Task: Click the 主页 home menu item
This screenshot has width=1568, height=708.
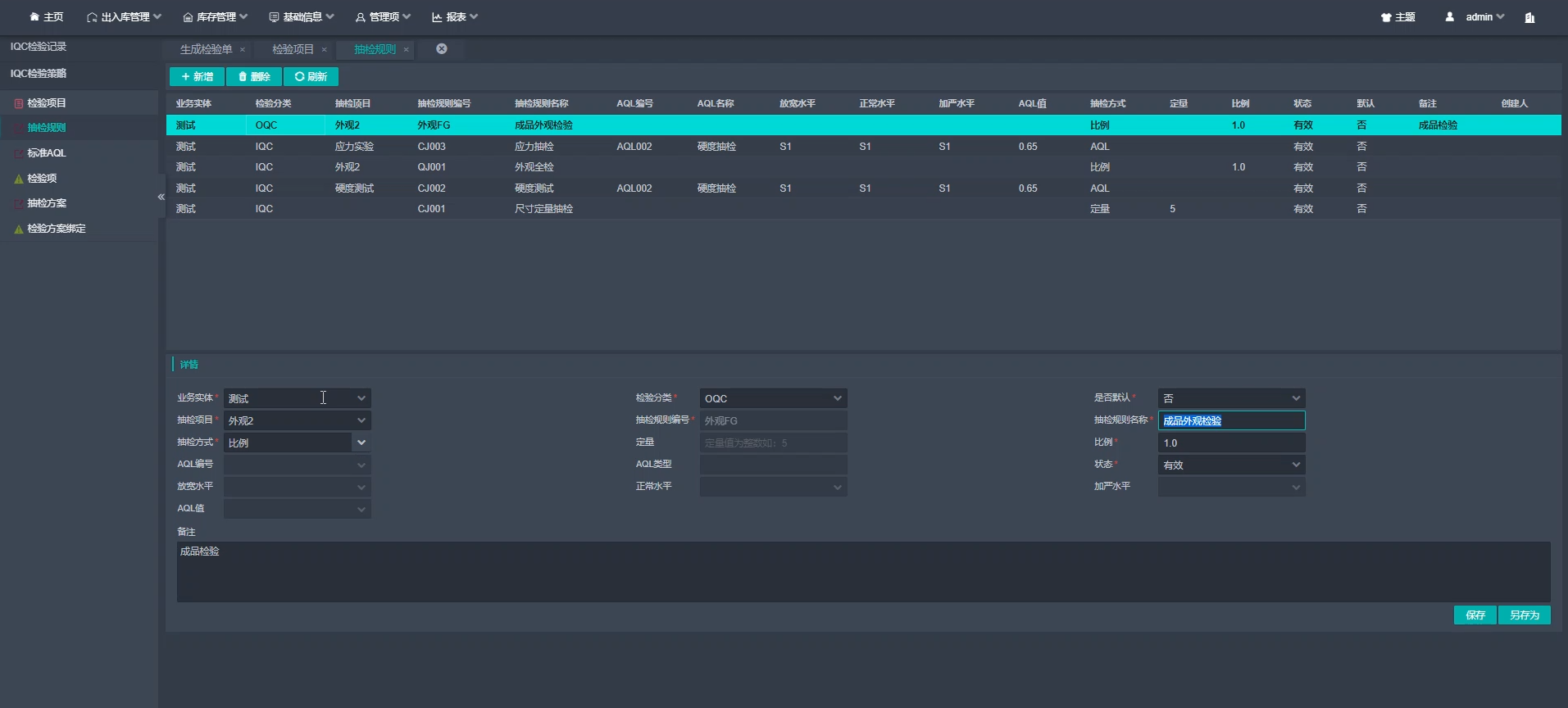Action: point(47,17)
